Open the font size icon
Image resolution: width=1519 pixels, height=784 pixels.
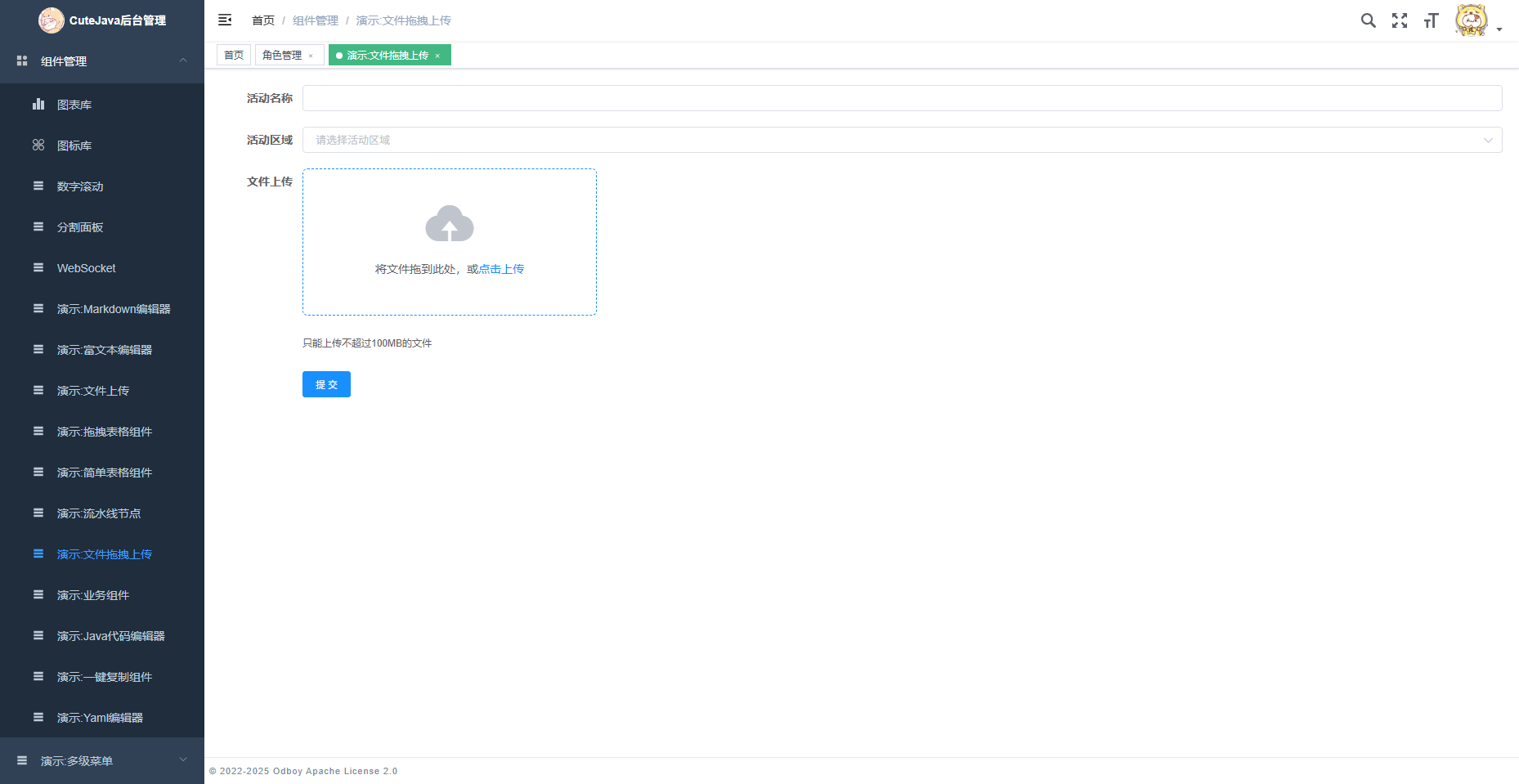pyautogui.click(x=1431, y=20)
